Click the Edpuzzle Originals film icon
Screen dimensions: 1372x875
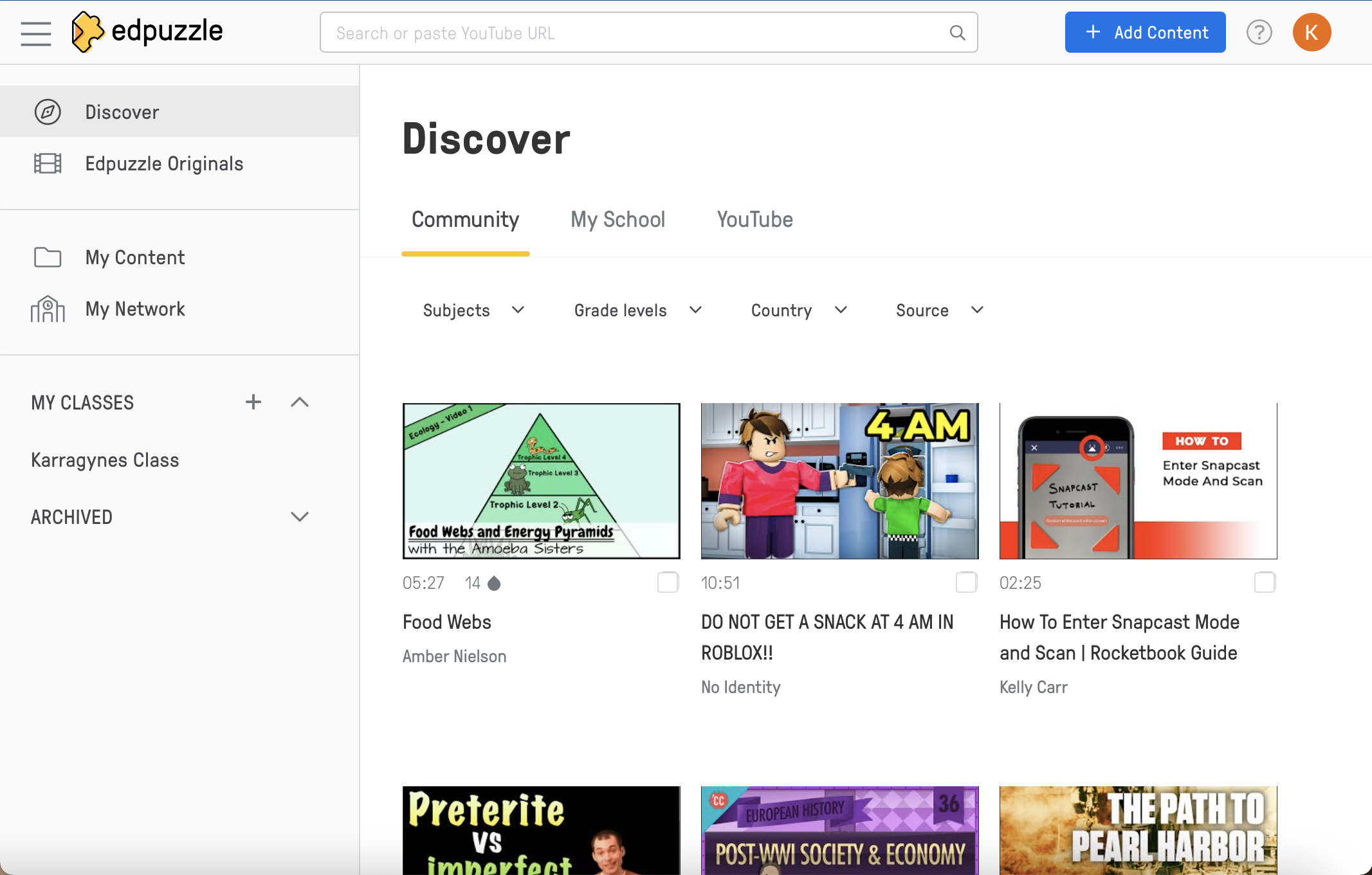tap(48, 163)
